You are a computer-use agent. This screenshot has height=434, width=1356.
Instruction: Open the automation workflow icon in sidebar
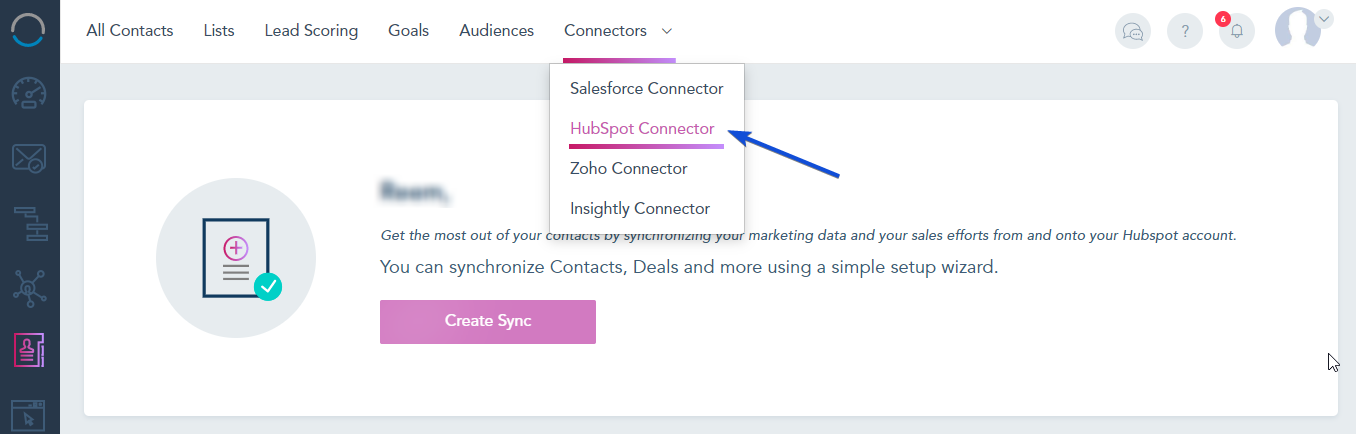tap(29, 222)
